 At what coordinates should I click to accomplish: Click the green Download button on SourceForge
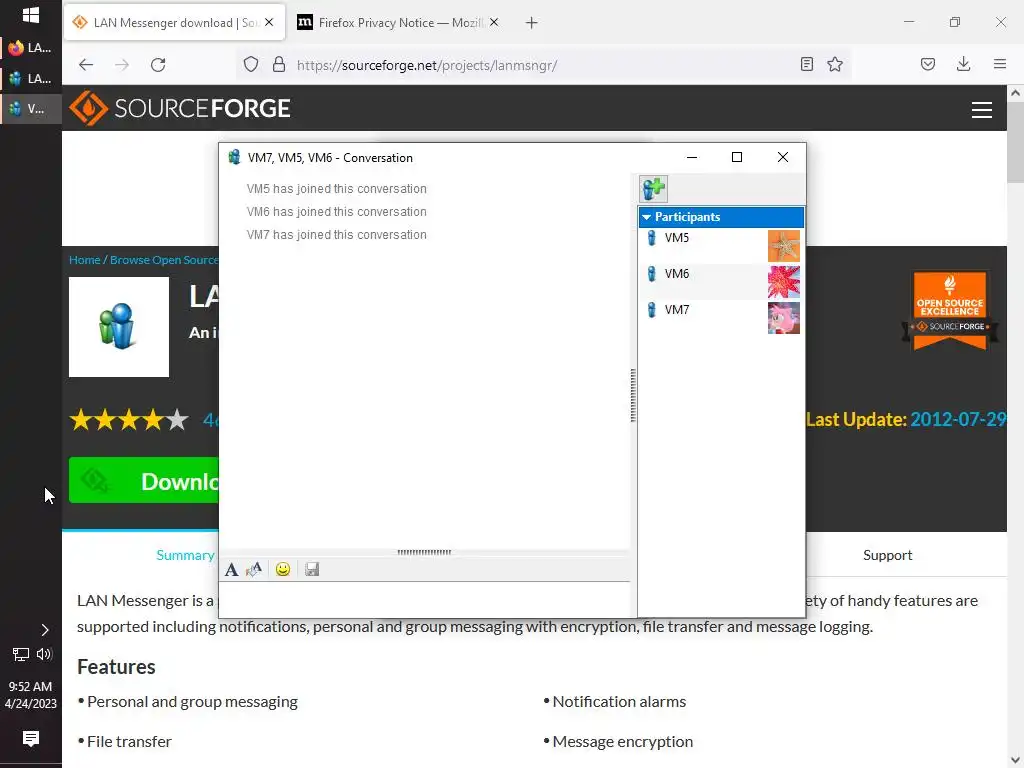144,481
